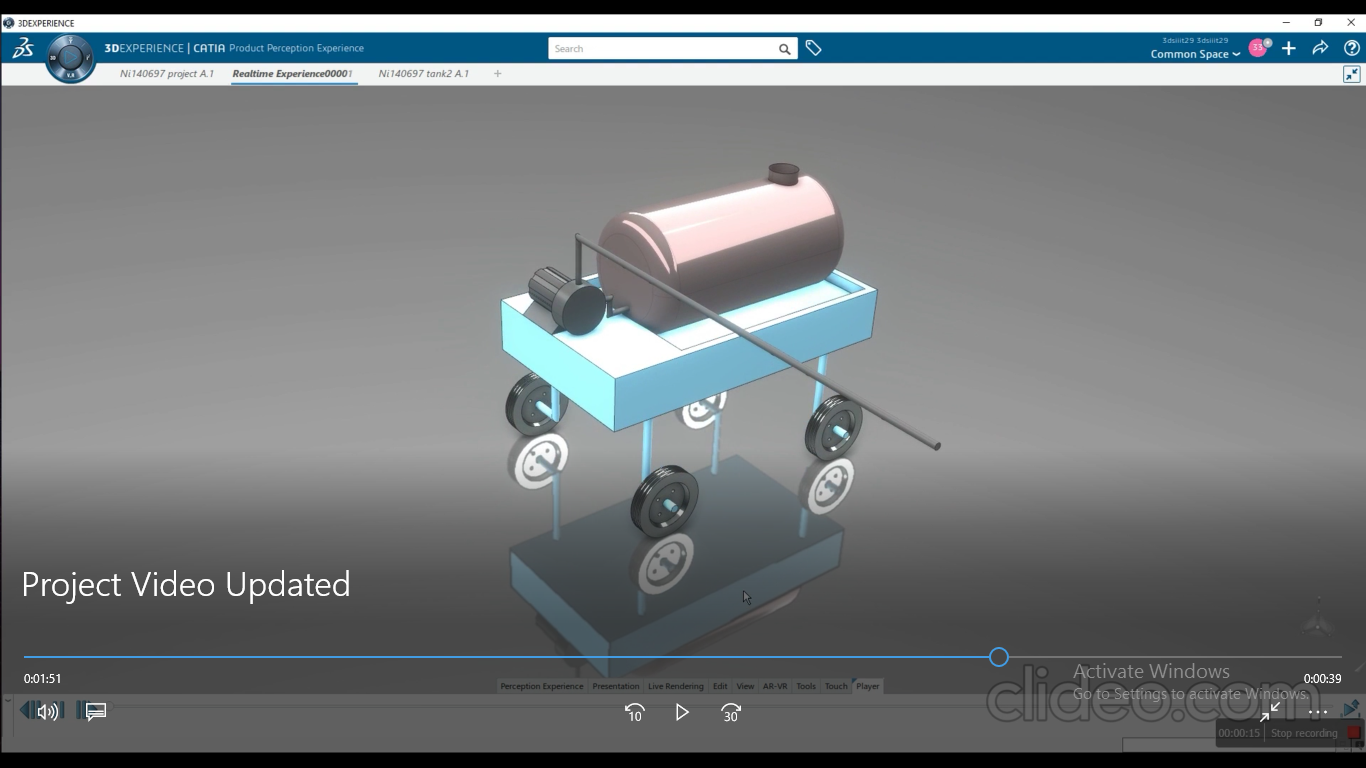The width and height of the screenshot is (1366, 768).
Task: Click the collapse panel icon at top right
Action: pos(1351,74)
